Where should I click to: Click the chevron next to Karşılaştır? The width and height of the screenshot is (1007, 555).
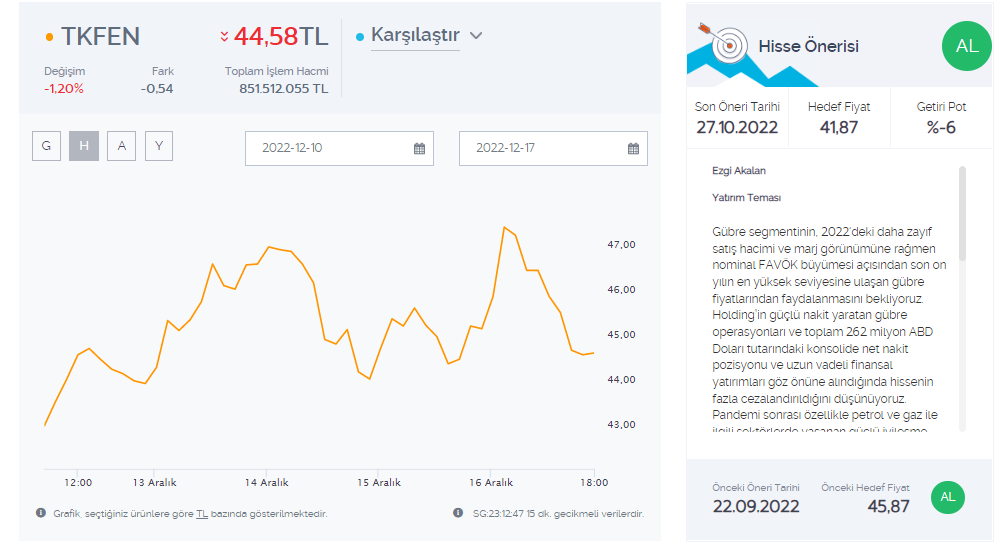click(x=476, y=36)
